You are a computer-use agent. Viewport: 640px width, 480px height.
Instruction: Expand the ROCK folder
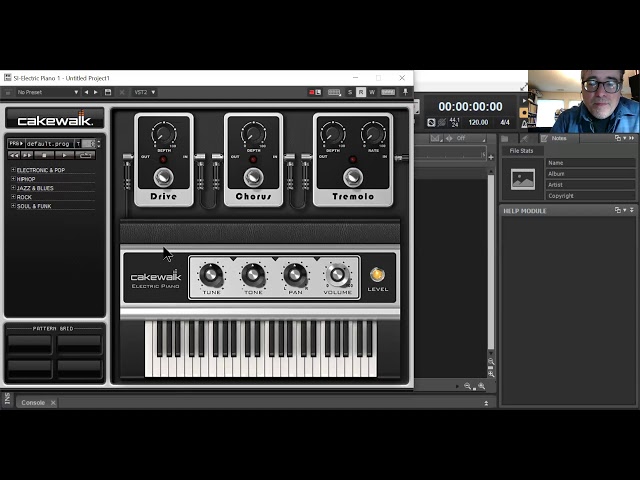tap(13, 196)
